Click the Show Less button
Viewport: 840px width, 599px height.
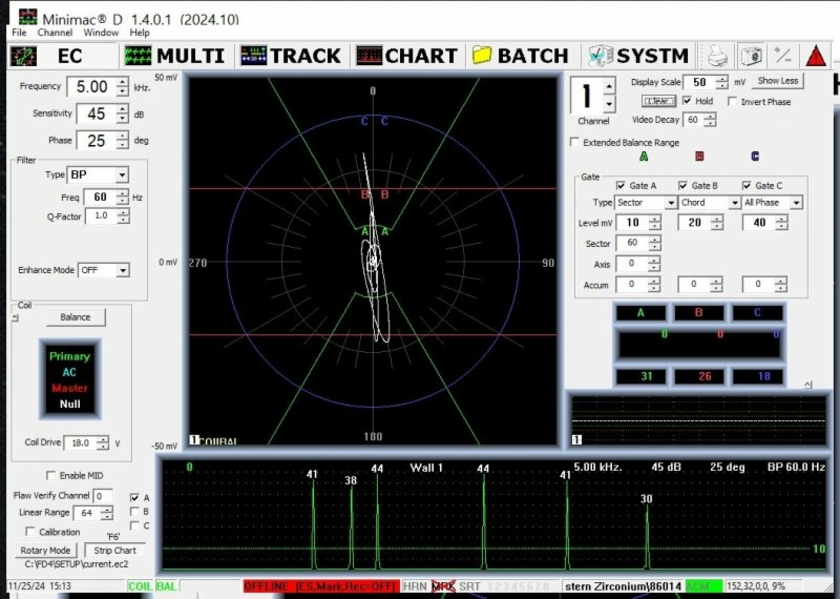click(778, 81)
